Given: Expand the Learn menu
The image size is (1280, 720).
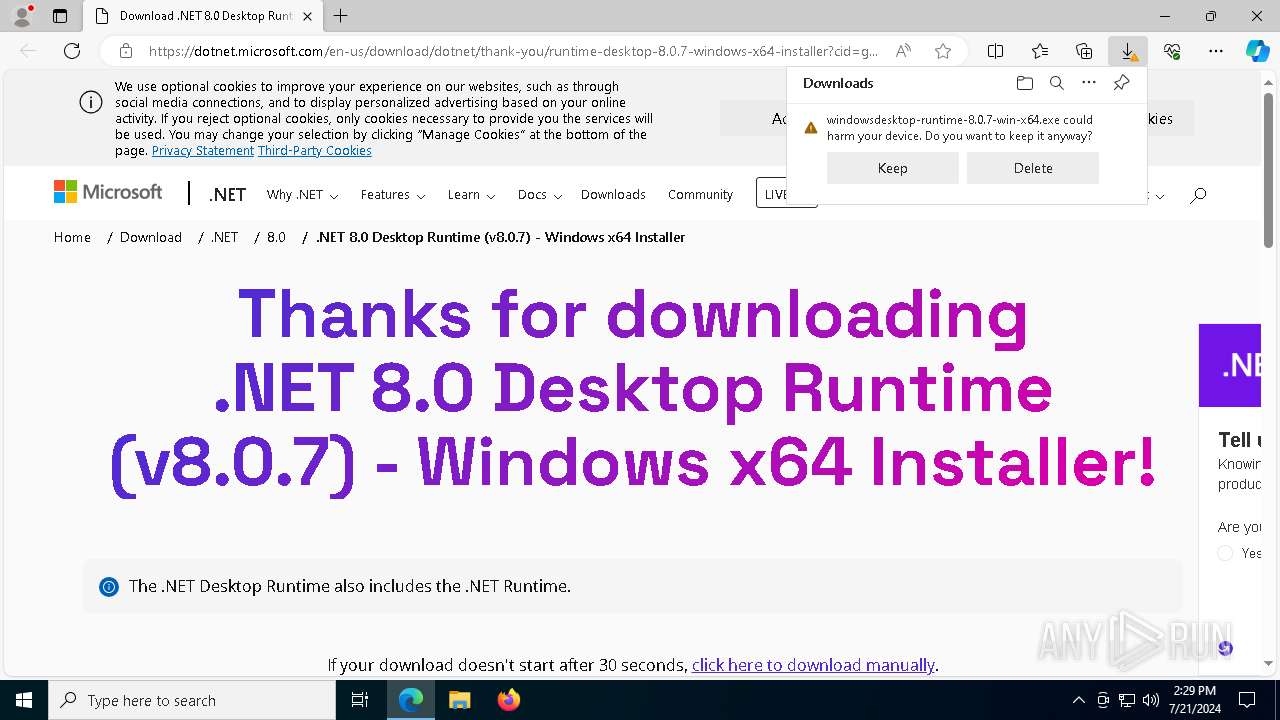Looking at the screenshot, I should 471,195.
